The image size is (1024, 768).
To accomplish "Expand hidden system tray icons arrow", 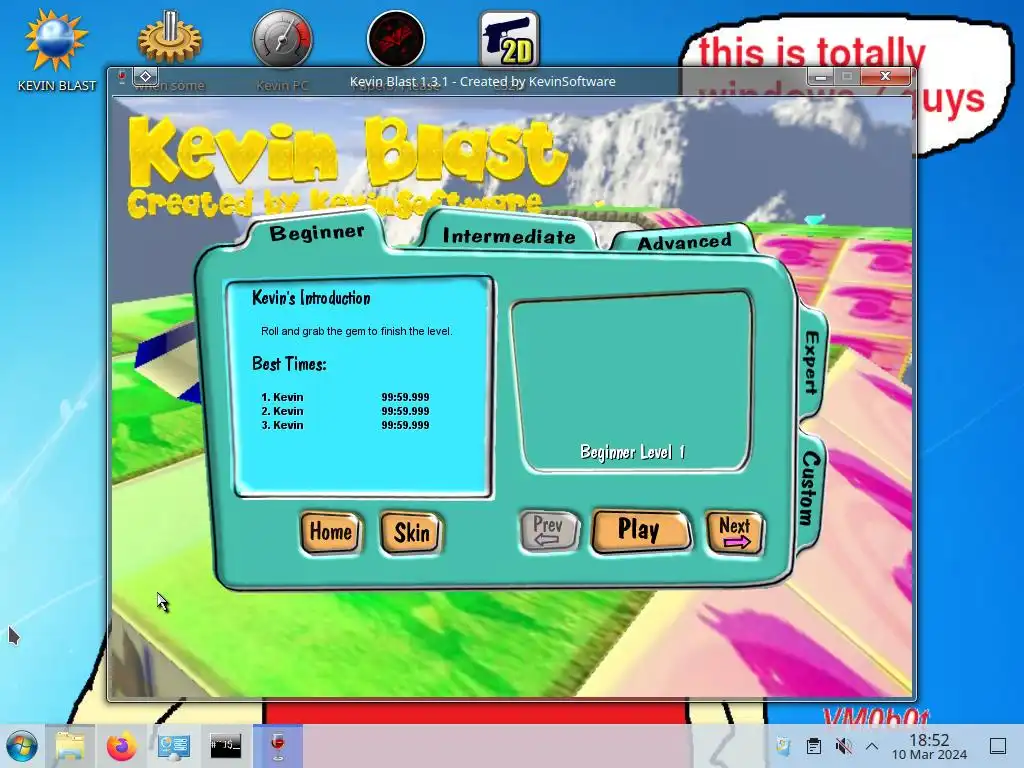I will (872, 746).
